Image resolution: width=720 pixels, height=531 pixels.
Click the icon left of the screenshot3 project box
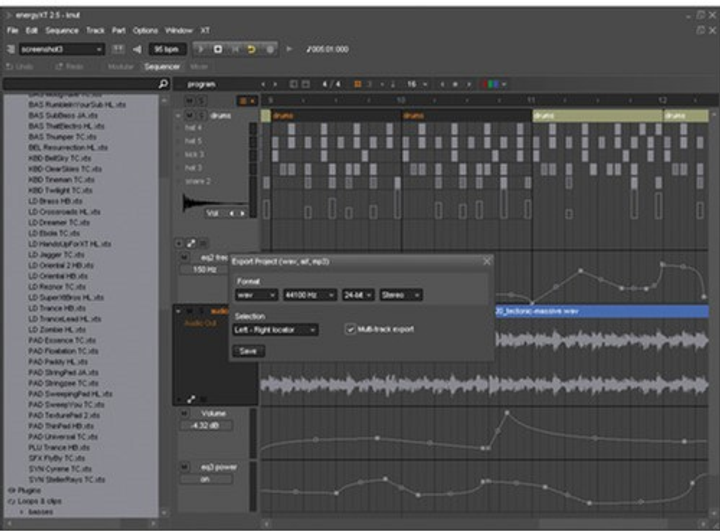click(x=10, y=49)
